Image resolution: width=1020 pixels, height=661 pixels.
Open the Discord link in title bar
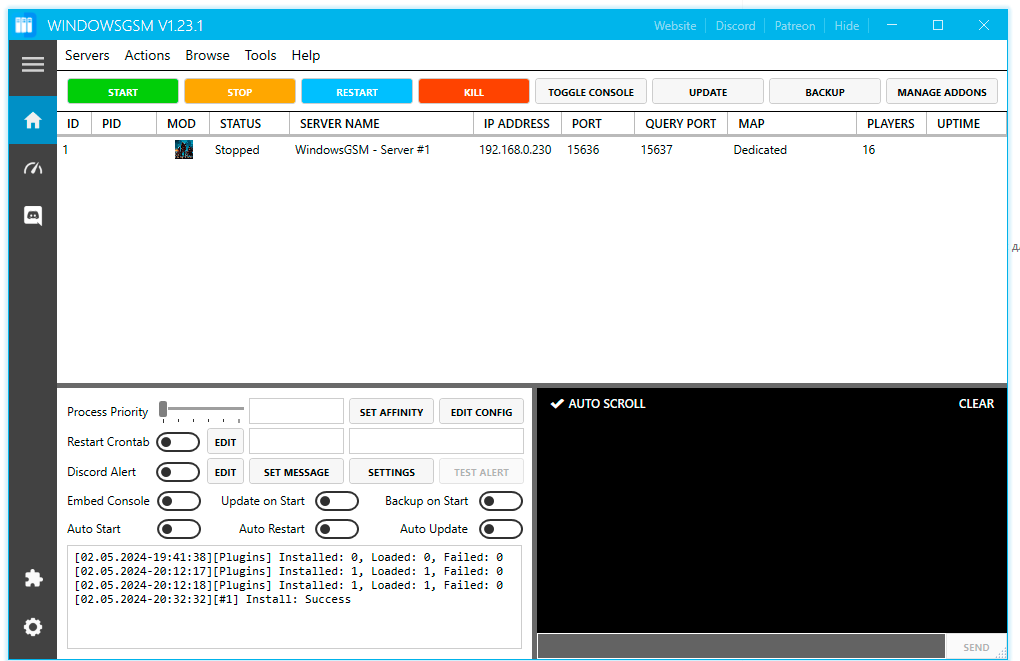735,25
